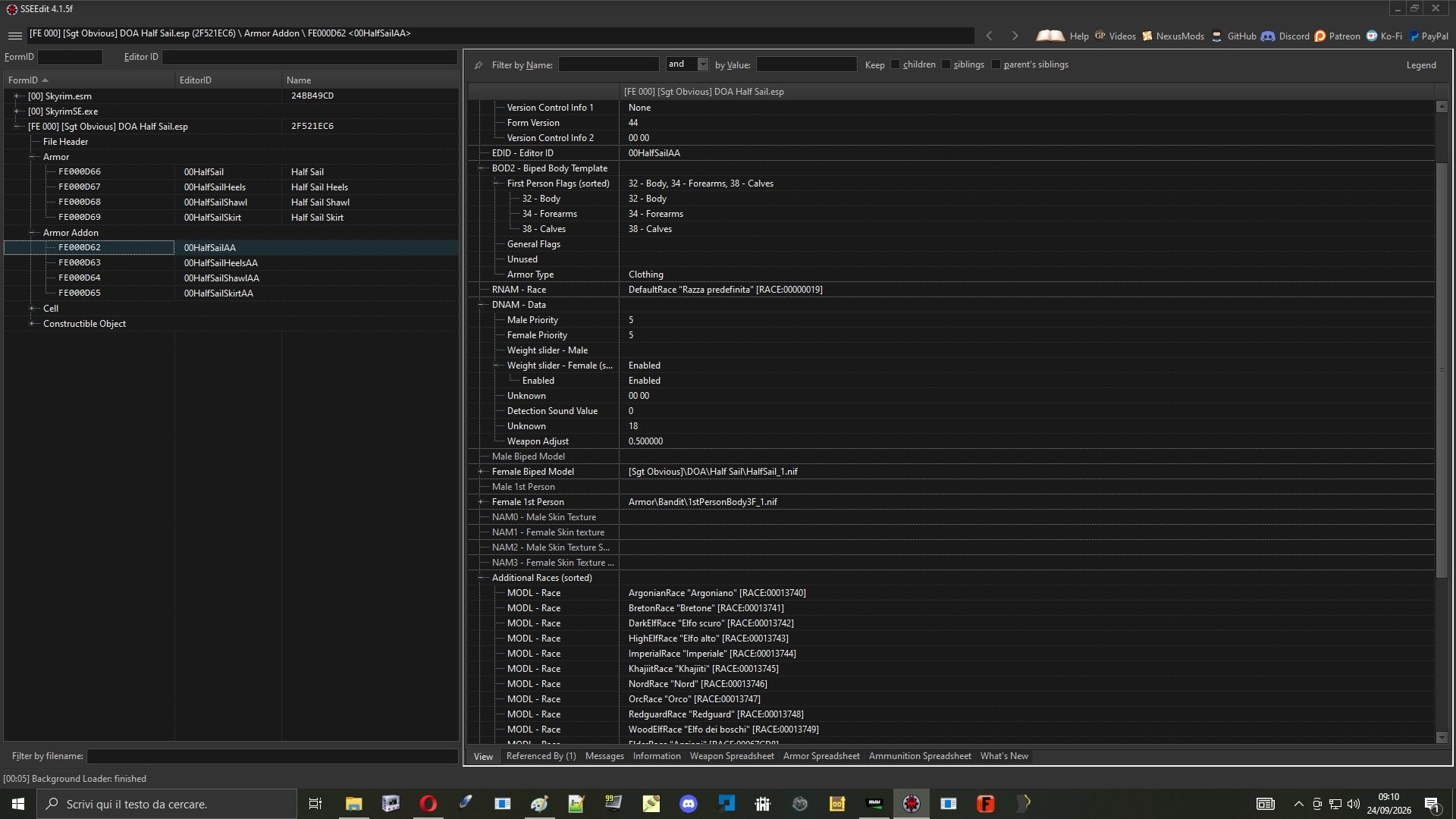This screenshot has width=1456, height=819.
Task: Enable the Keep siblings checkbox
Action: click(946, 64)
